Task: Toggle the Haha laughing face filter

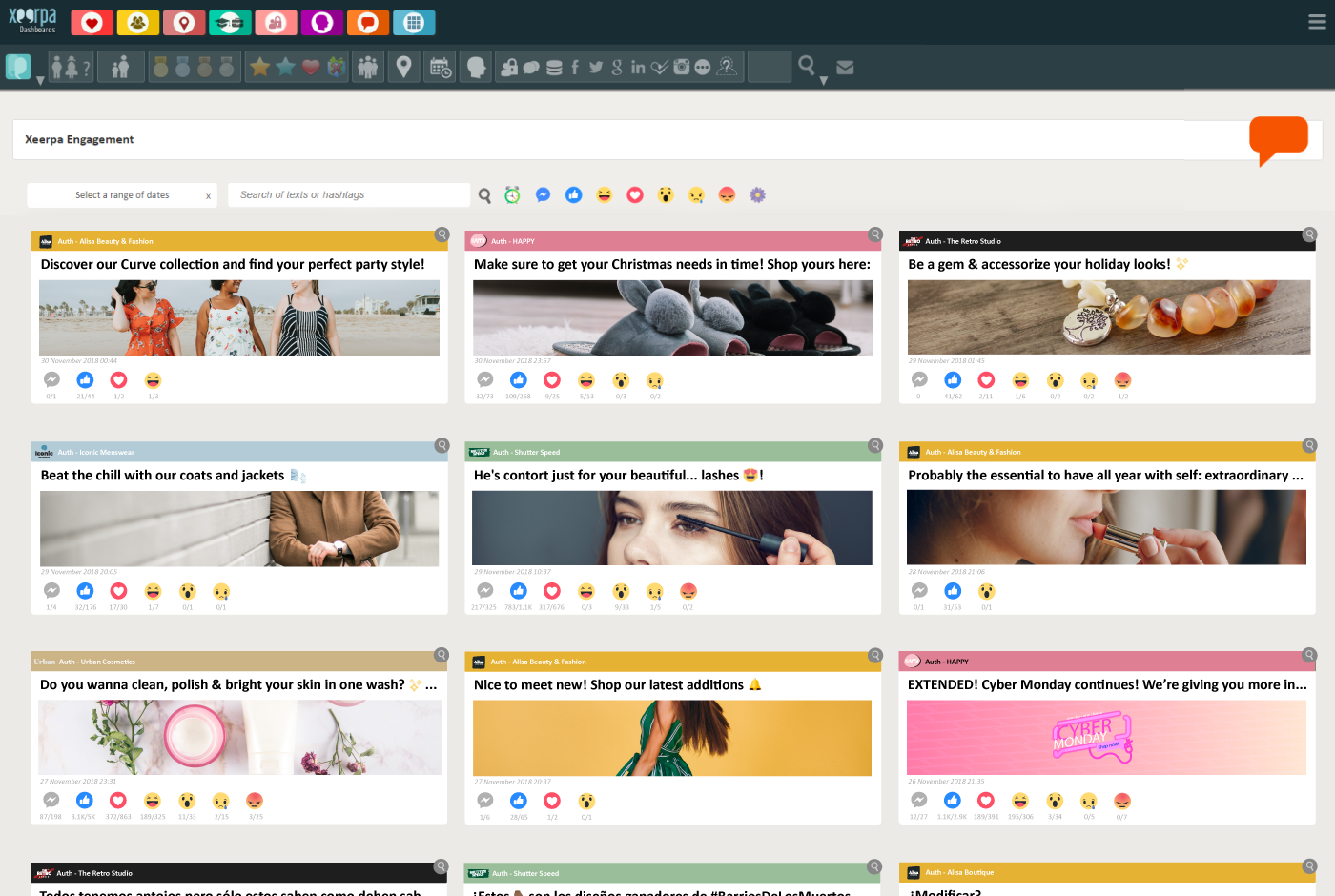Action: (604, 194)
